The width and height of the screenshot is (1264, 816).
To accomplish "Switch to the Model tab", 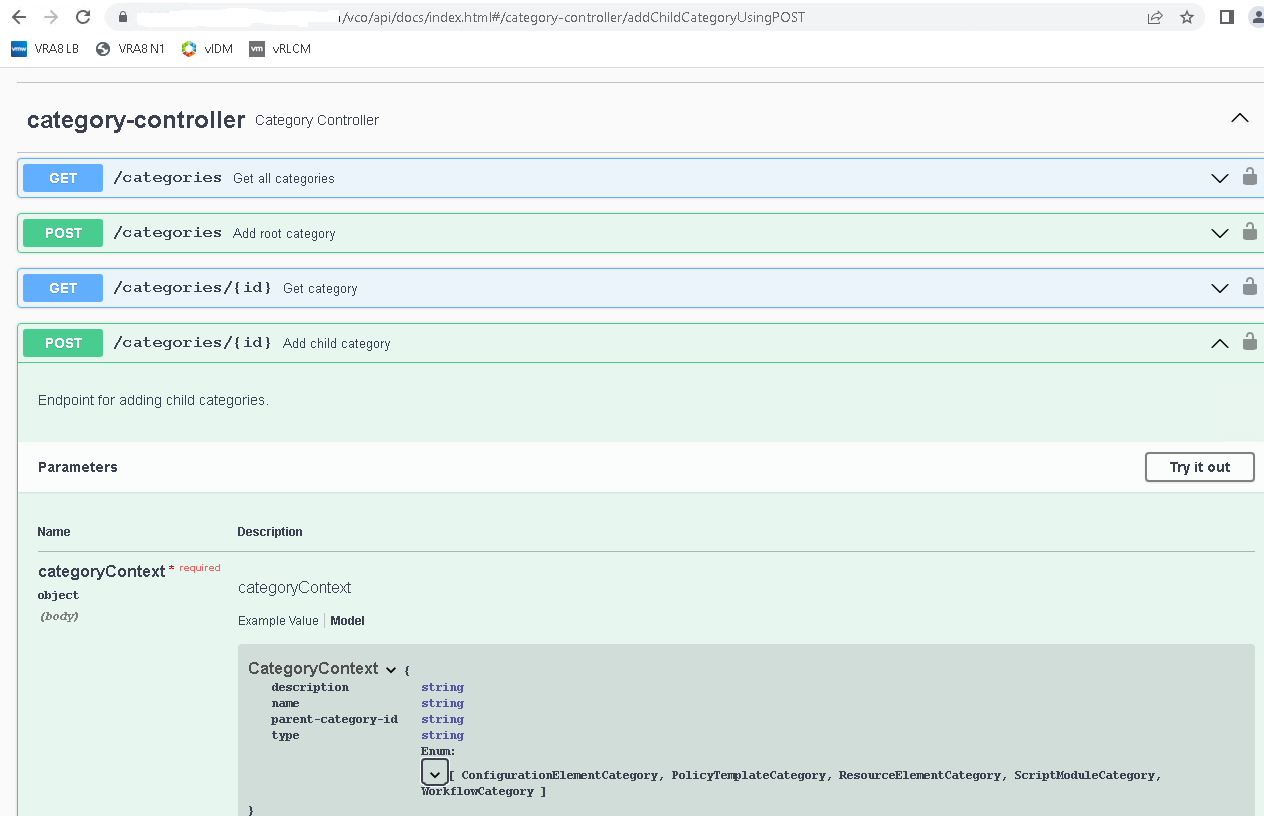I will (347, 620).
